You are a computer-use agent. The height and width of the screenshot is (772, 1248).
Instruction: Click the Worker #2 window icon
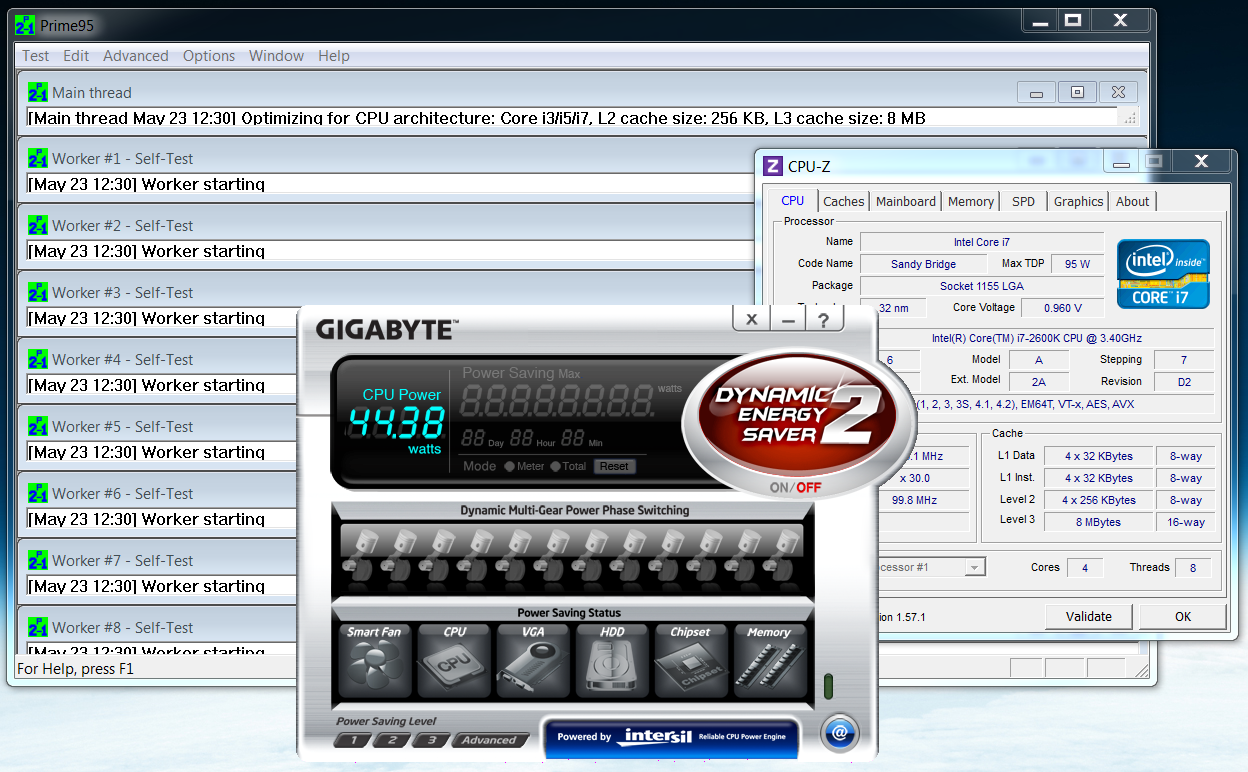[x=38, y=225]
